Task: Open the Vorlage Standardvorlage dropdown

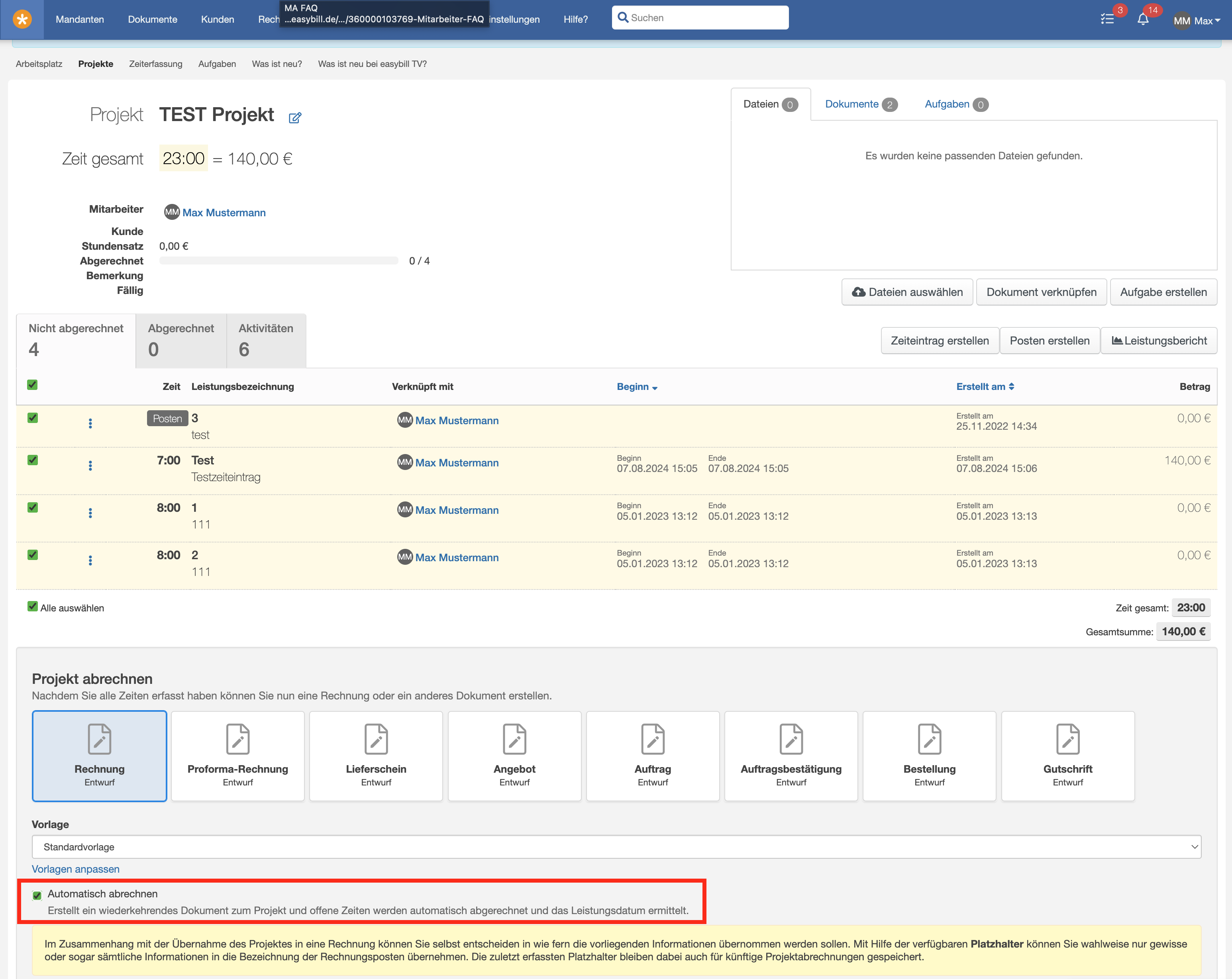Action: pyautogui.click(x=616, y=846)
